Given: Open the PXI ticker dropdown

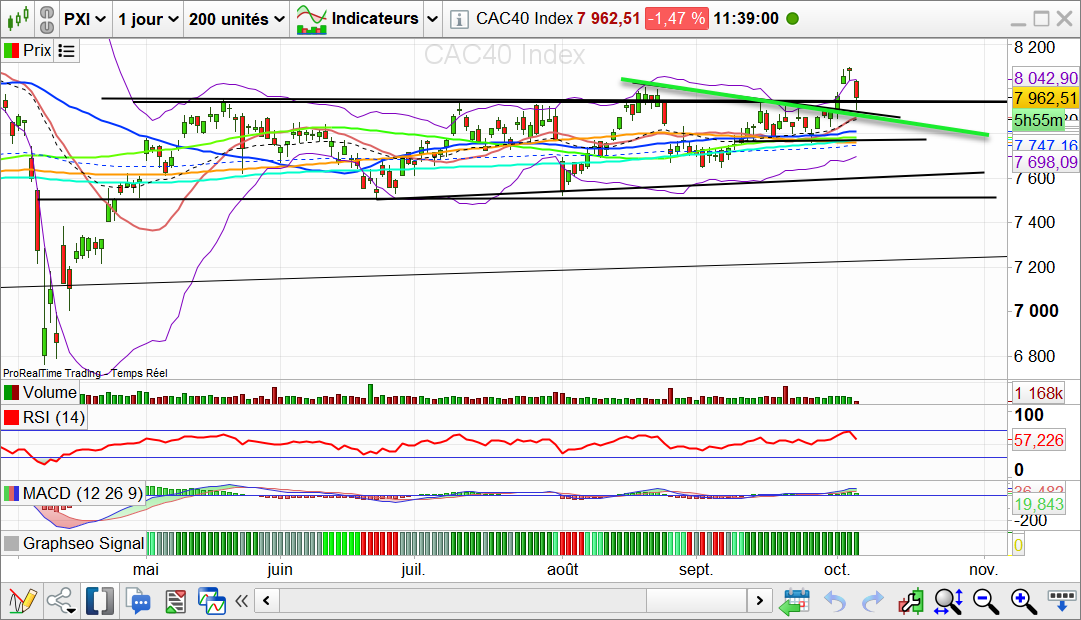Looking at the screenshot, I should click(x=84, y=19).
